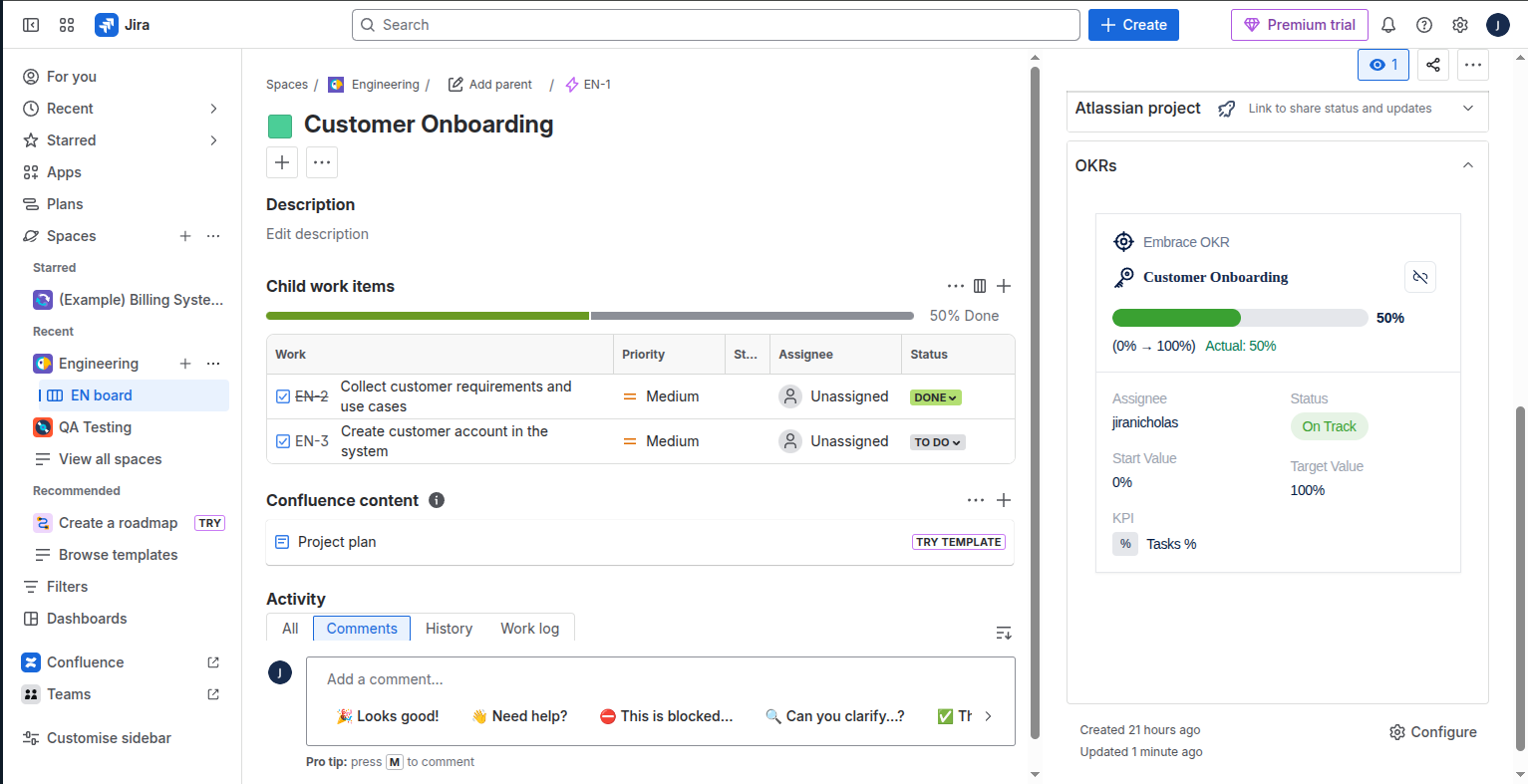Open the notifications bell

click(x=1388, y=25)
